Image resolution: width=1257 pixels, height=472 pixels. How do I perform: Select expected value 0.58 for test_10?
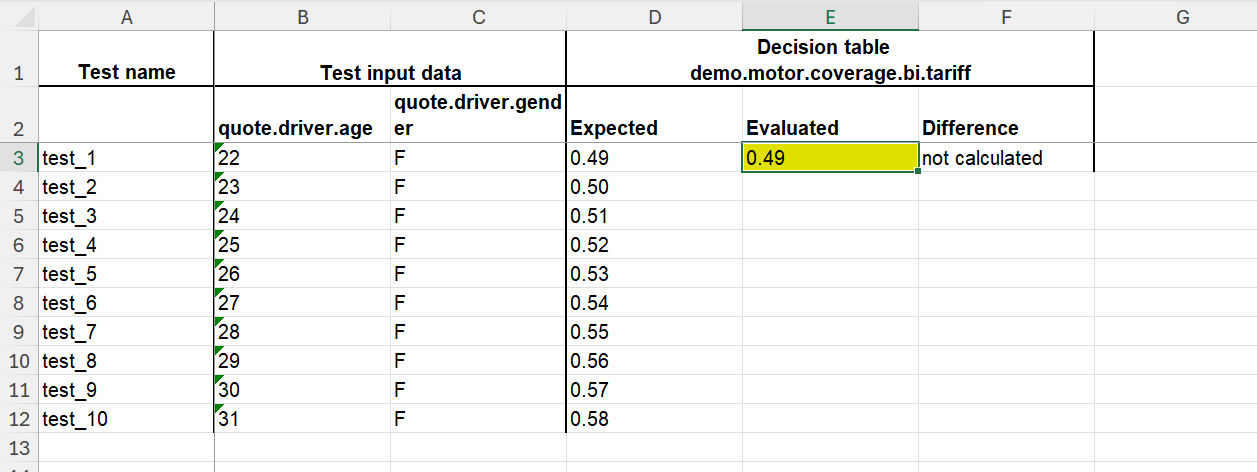click(654, 419)
